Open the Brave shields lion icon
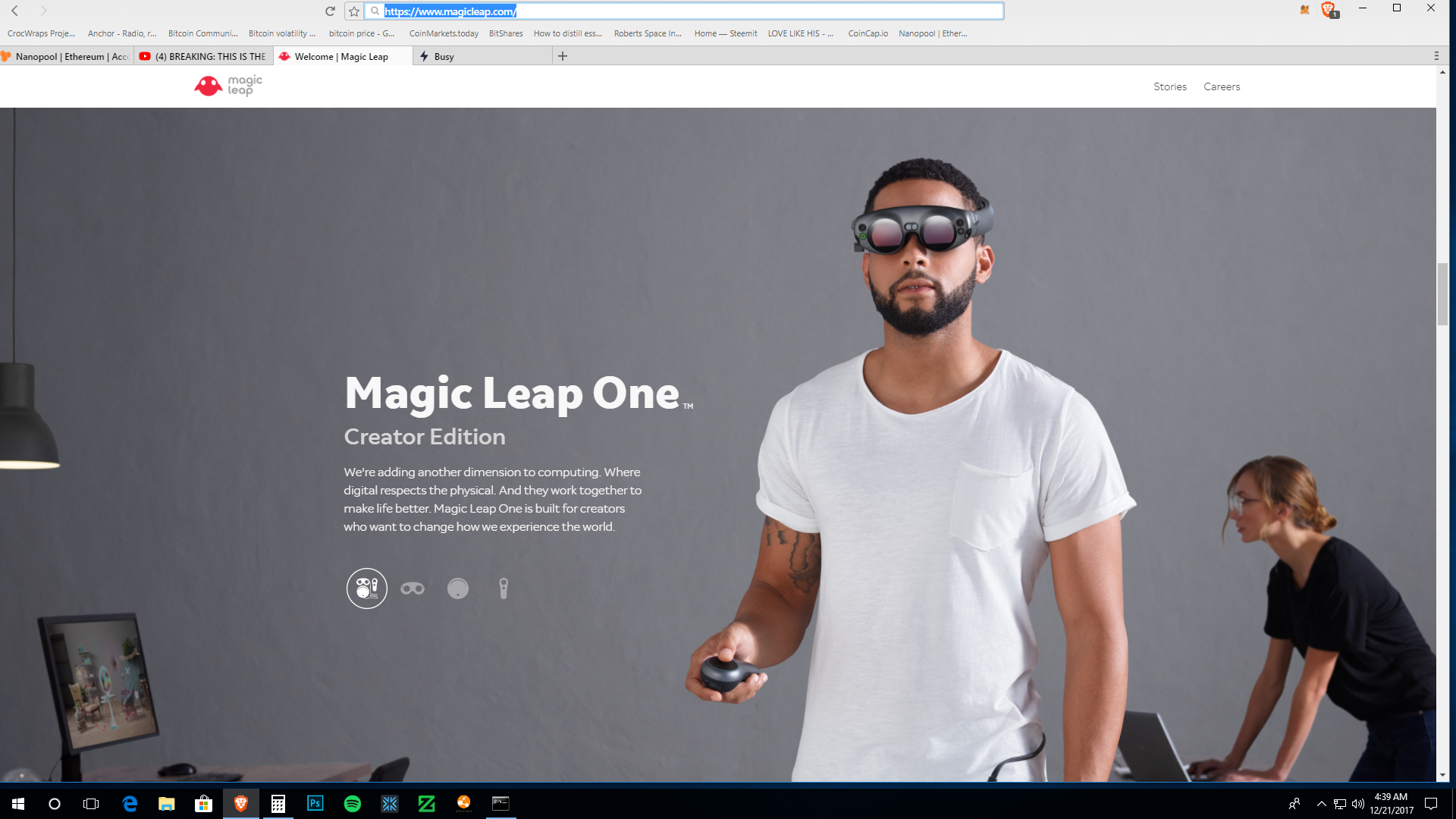Screen dimensions: 1456x819 [x=1328, y=9]
